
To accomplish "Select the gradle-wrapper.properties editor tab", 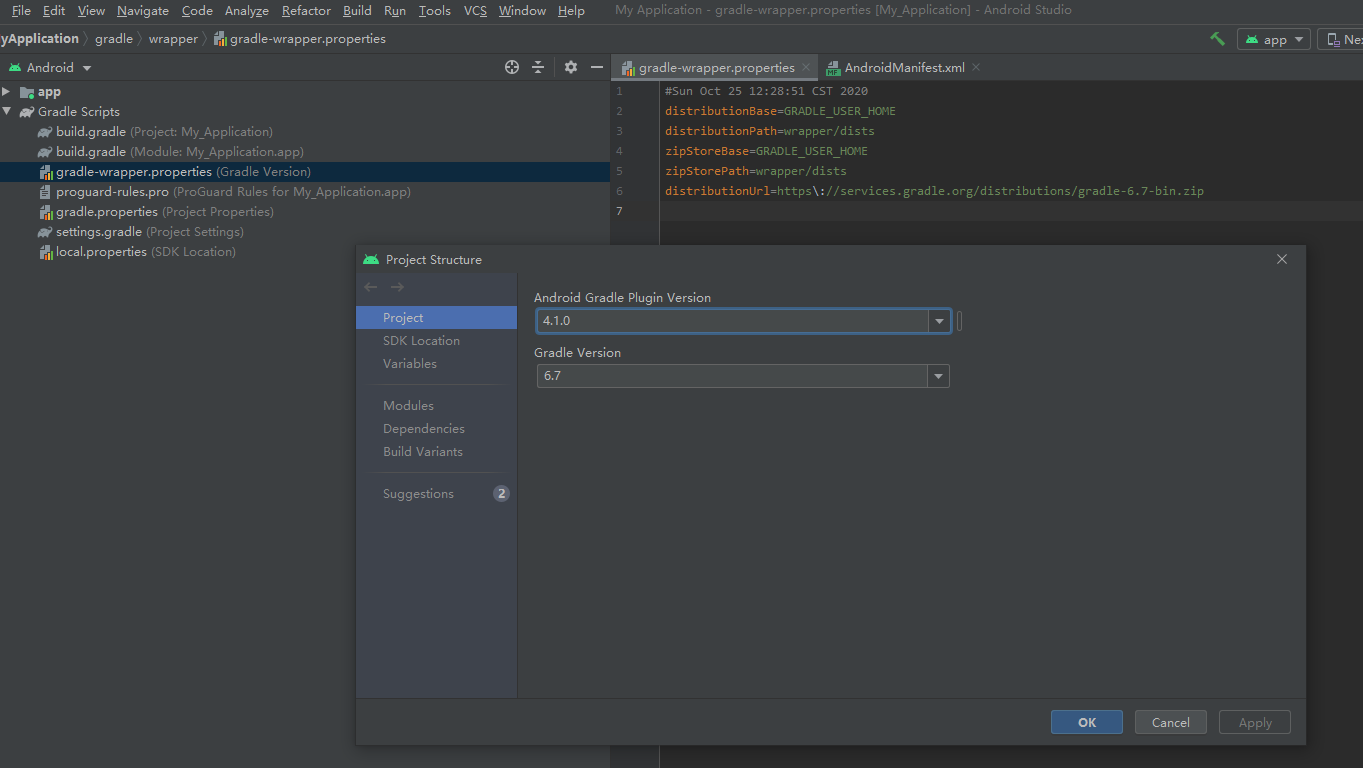I will pos(716,67).
